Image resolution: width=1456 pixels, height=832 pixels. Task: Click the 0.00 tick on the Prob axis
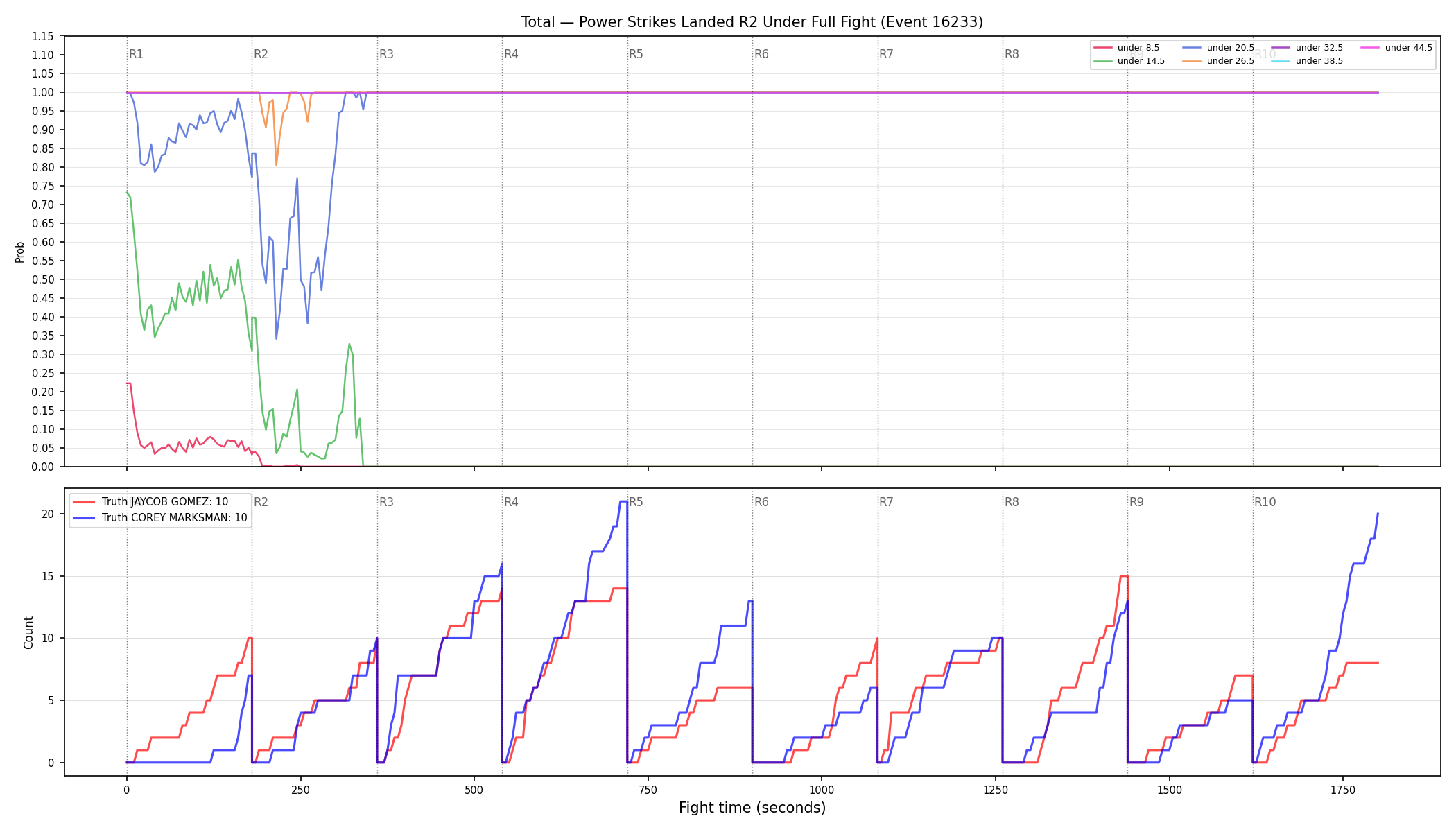(43, 467)
